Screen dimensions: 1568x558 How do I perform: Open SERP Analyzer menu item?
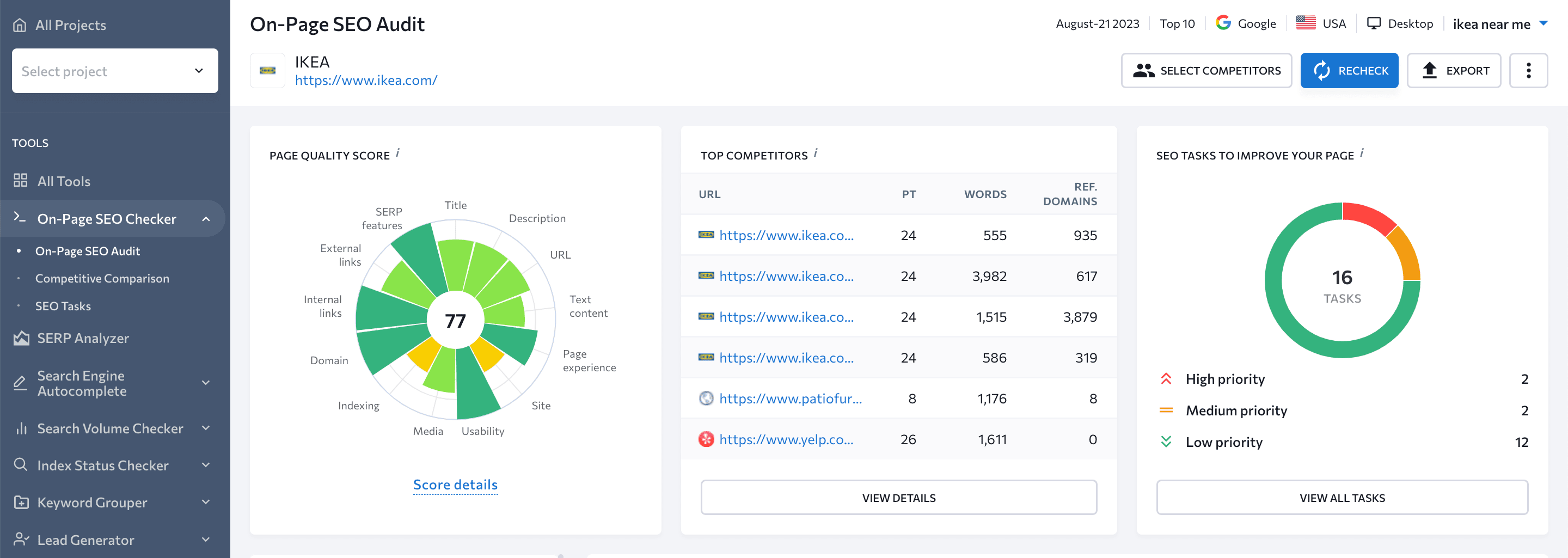[x=83, y=338]
